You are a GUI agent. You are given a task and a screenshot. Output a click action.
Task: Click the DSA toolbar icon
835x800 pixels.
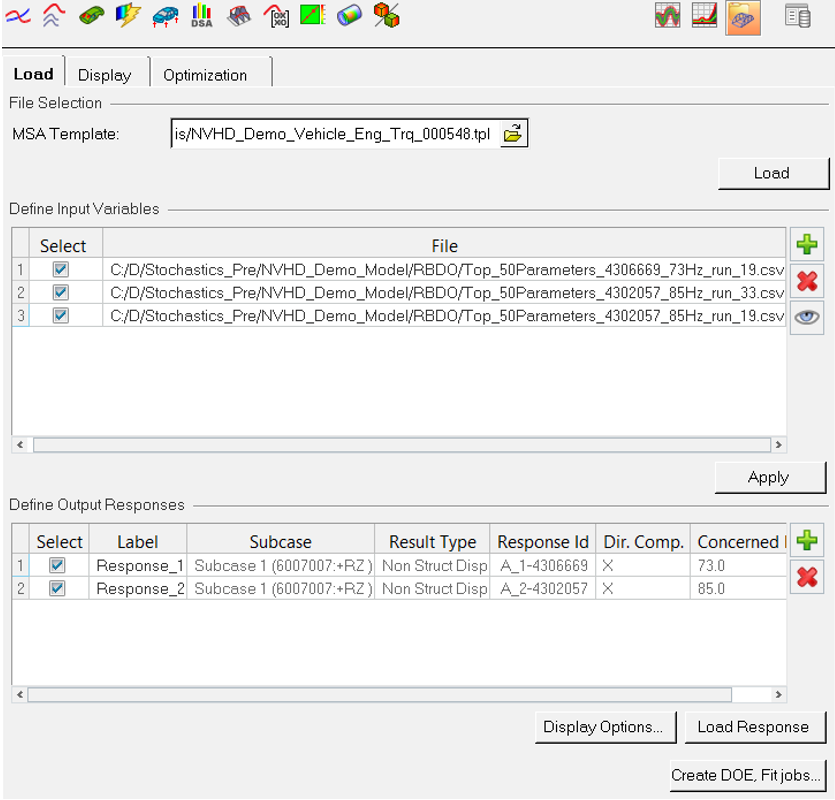(201, 15)
